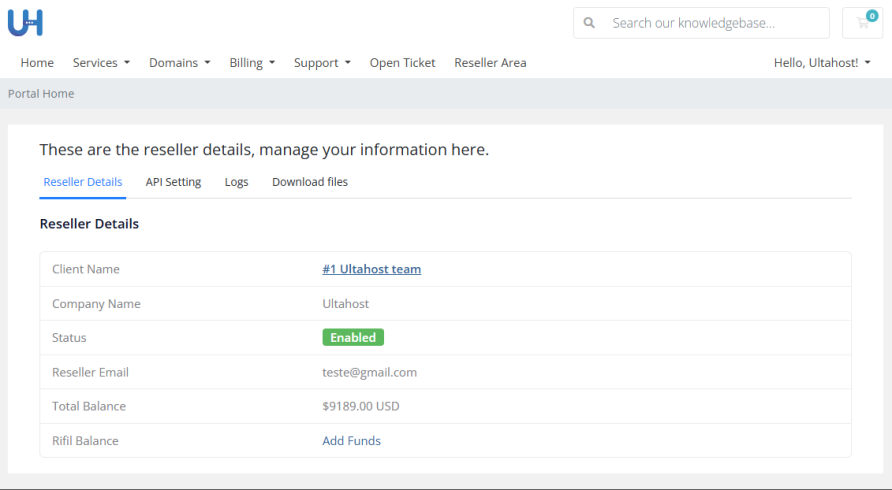
Task: Click the Add Funds link
Action: pyautogui.click(x=351, y=441)
